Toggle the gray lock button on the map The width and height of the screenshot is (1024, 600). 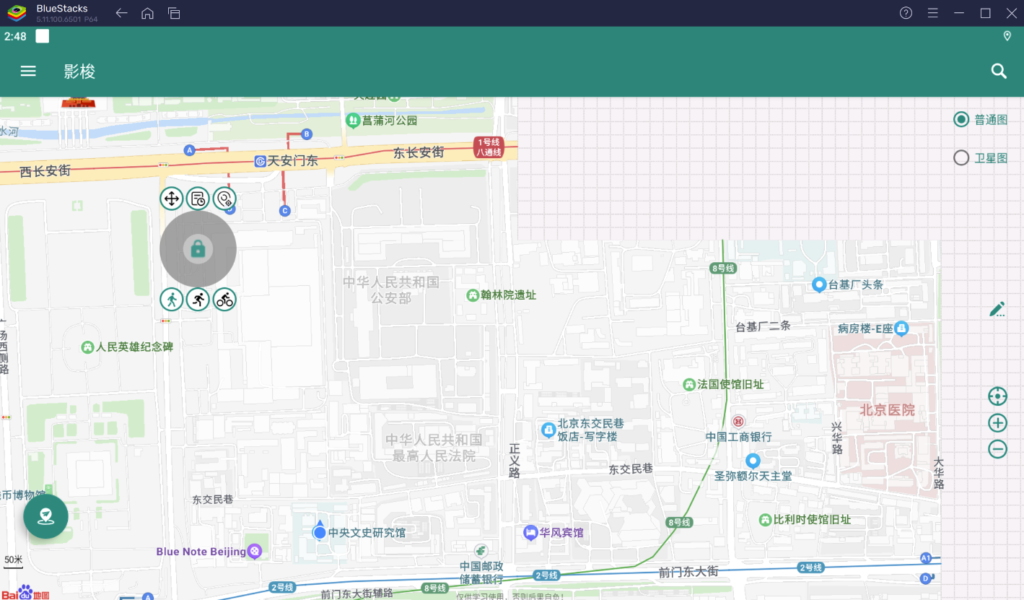pos(197,248)
